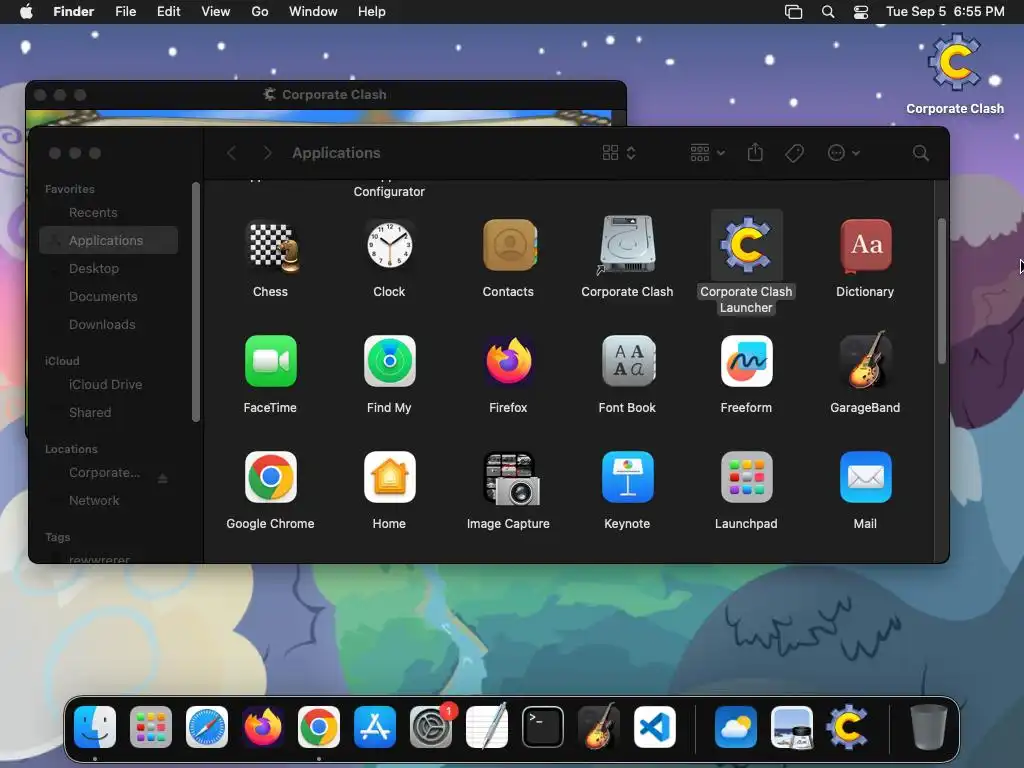Select the Corporate Clash alias icon in Applications
Image resolution: width=1024 pixels, height=768 pixels.
pos(627,245)
